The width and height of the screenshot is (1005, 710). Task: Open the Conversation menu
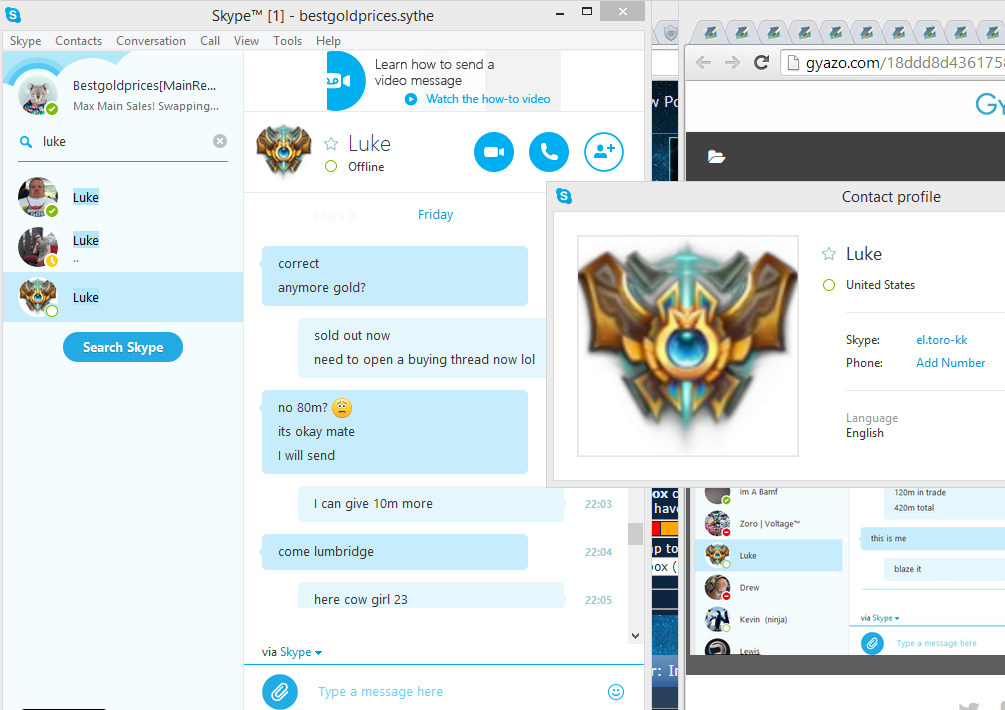click(x=151, y=40)
